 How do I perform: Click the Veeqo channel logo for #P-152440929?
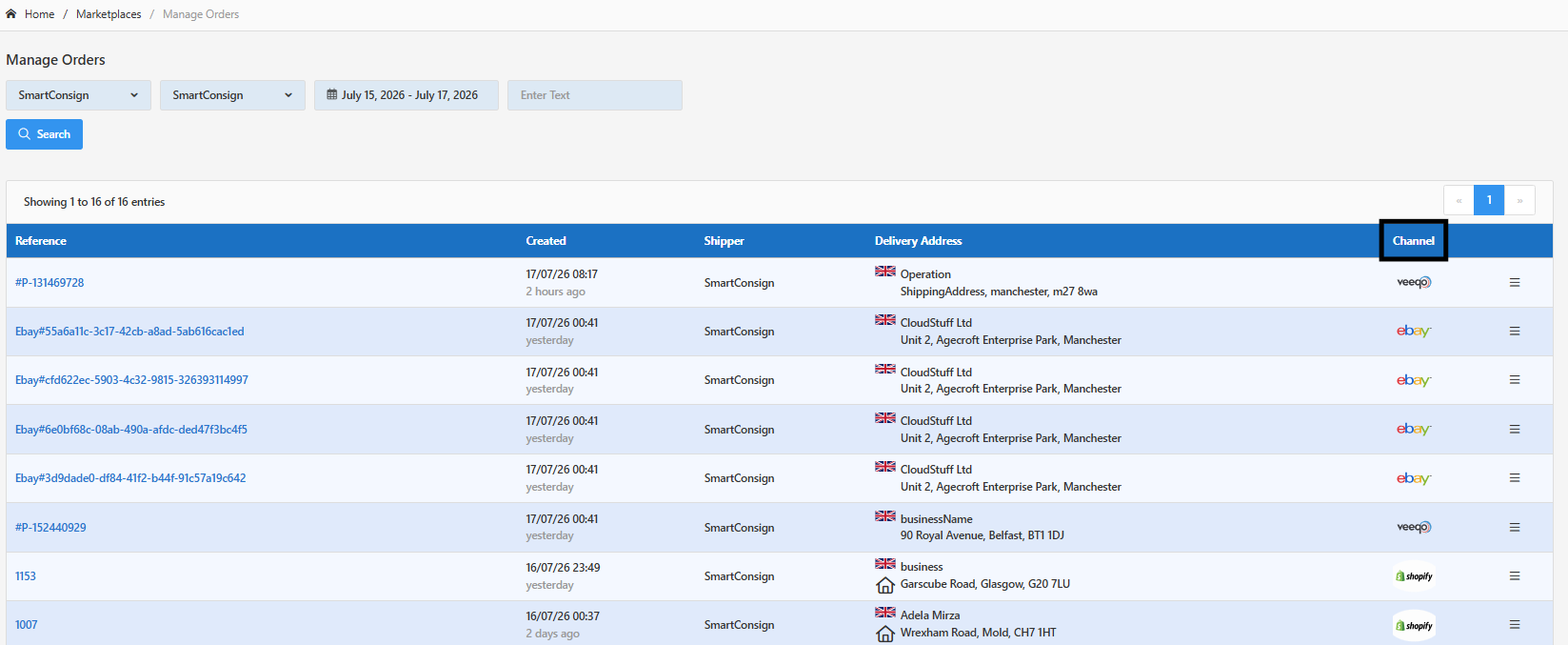click(1414, 527)
